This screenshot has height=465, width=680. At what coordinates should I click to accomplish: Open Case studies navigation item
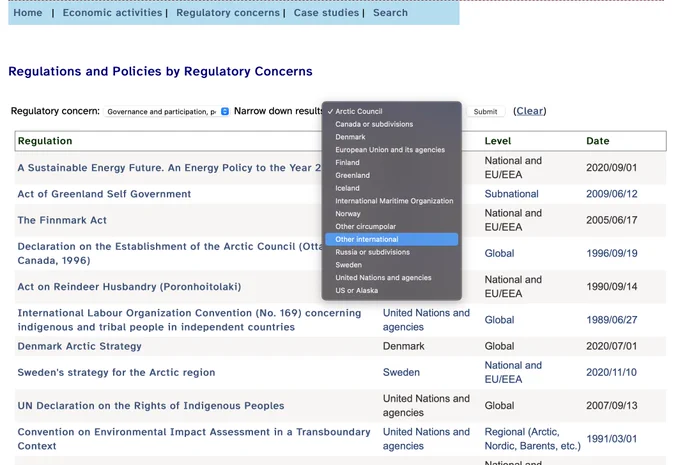[x=327, y=13]
